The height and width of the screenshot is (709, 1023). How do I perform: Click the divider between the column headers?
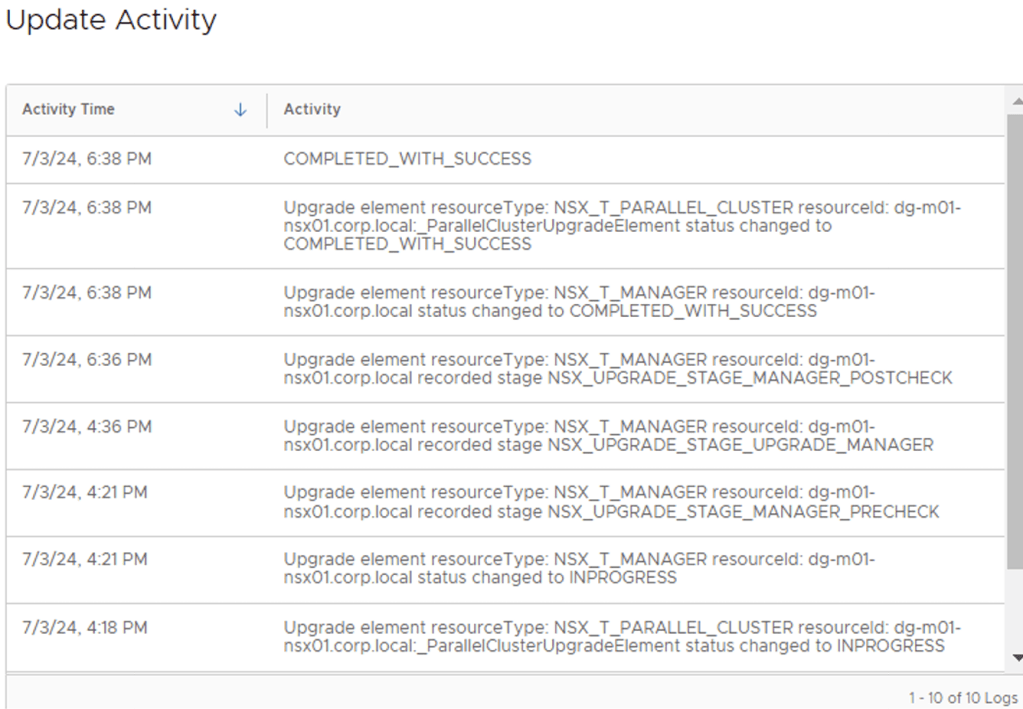point(267,111)
